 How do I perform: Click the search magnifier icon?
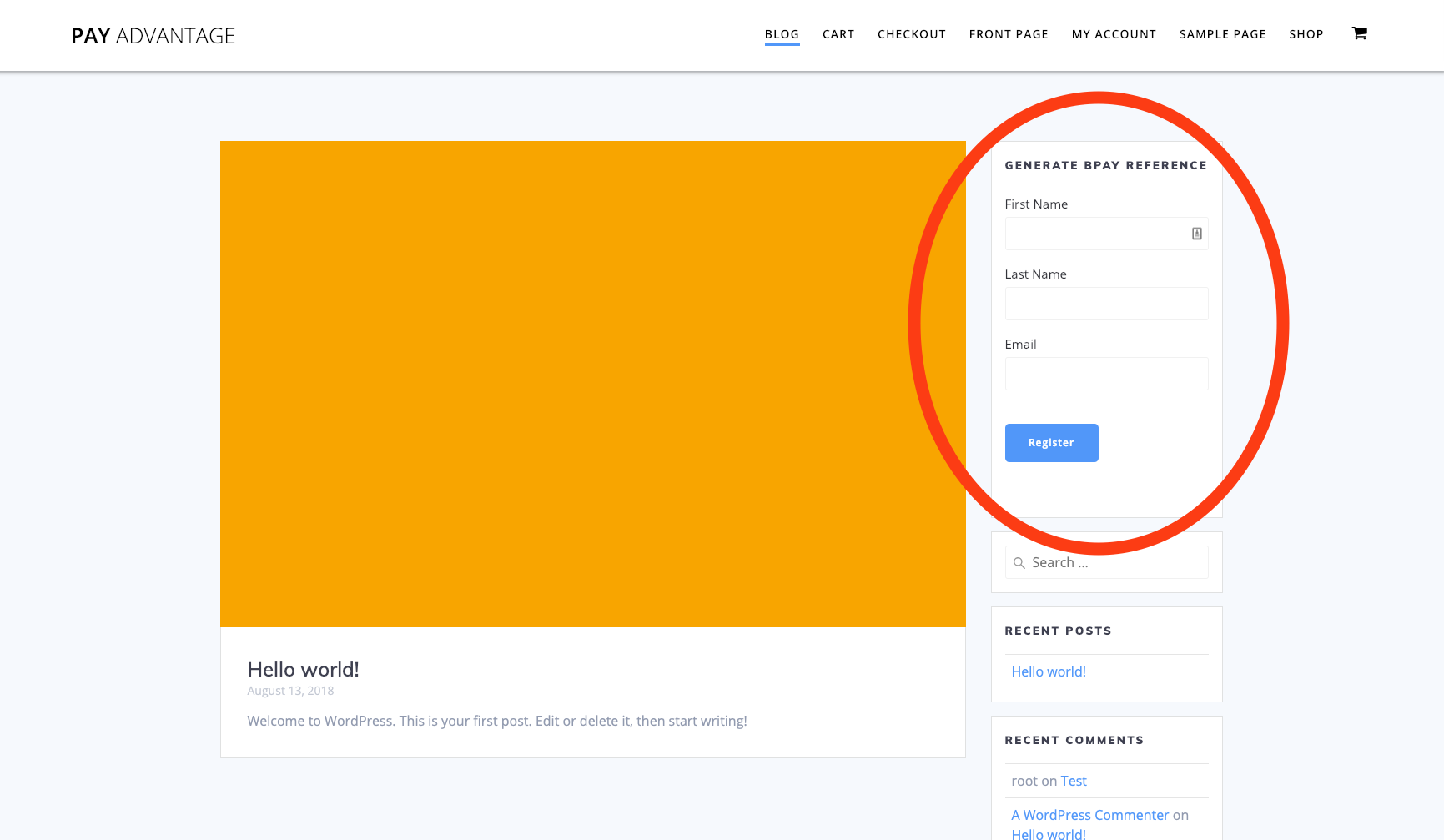(1019, 563)
